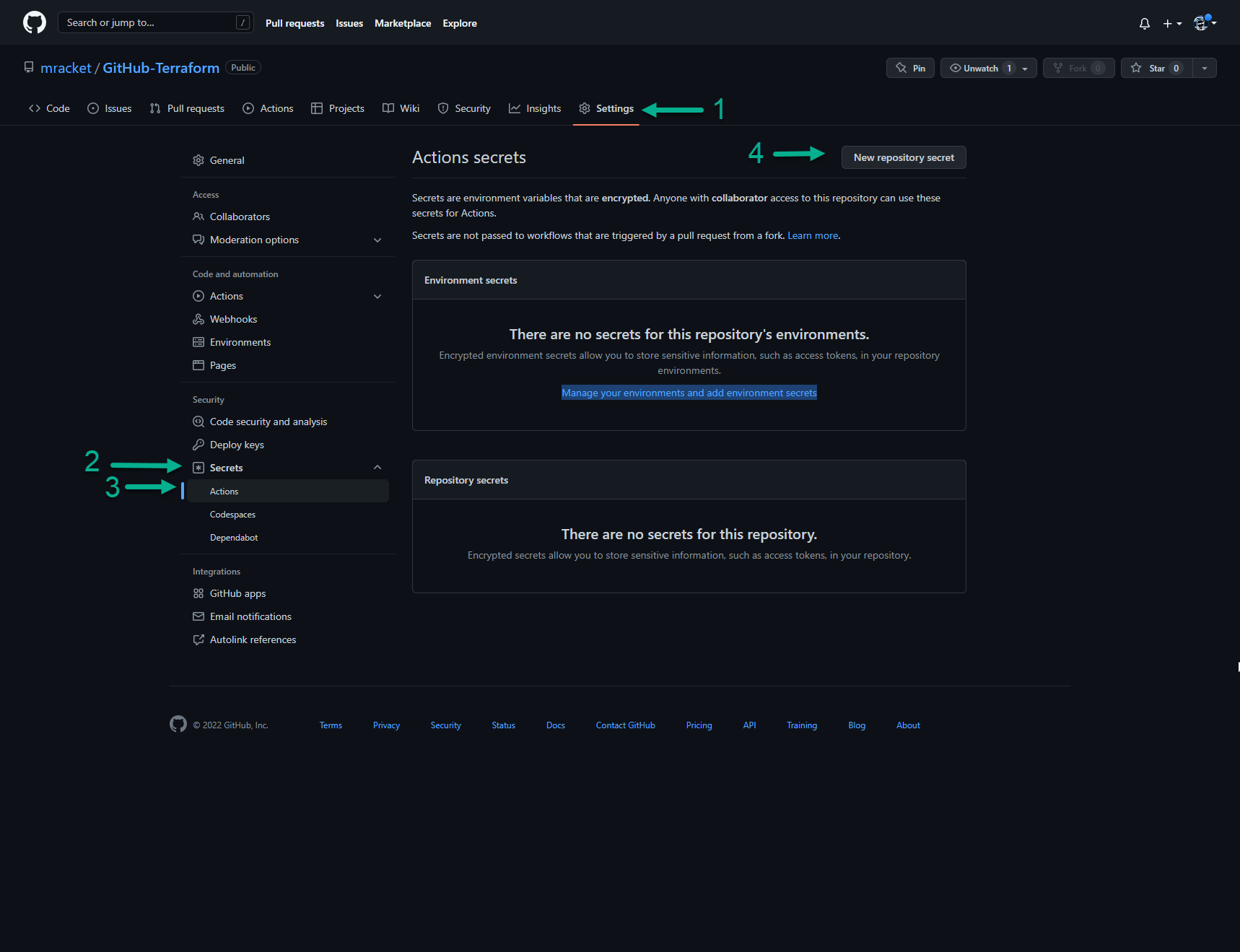Open the Star lists dropdown arrow
1240x952 pixels.
click(1205, 68)
